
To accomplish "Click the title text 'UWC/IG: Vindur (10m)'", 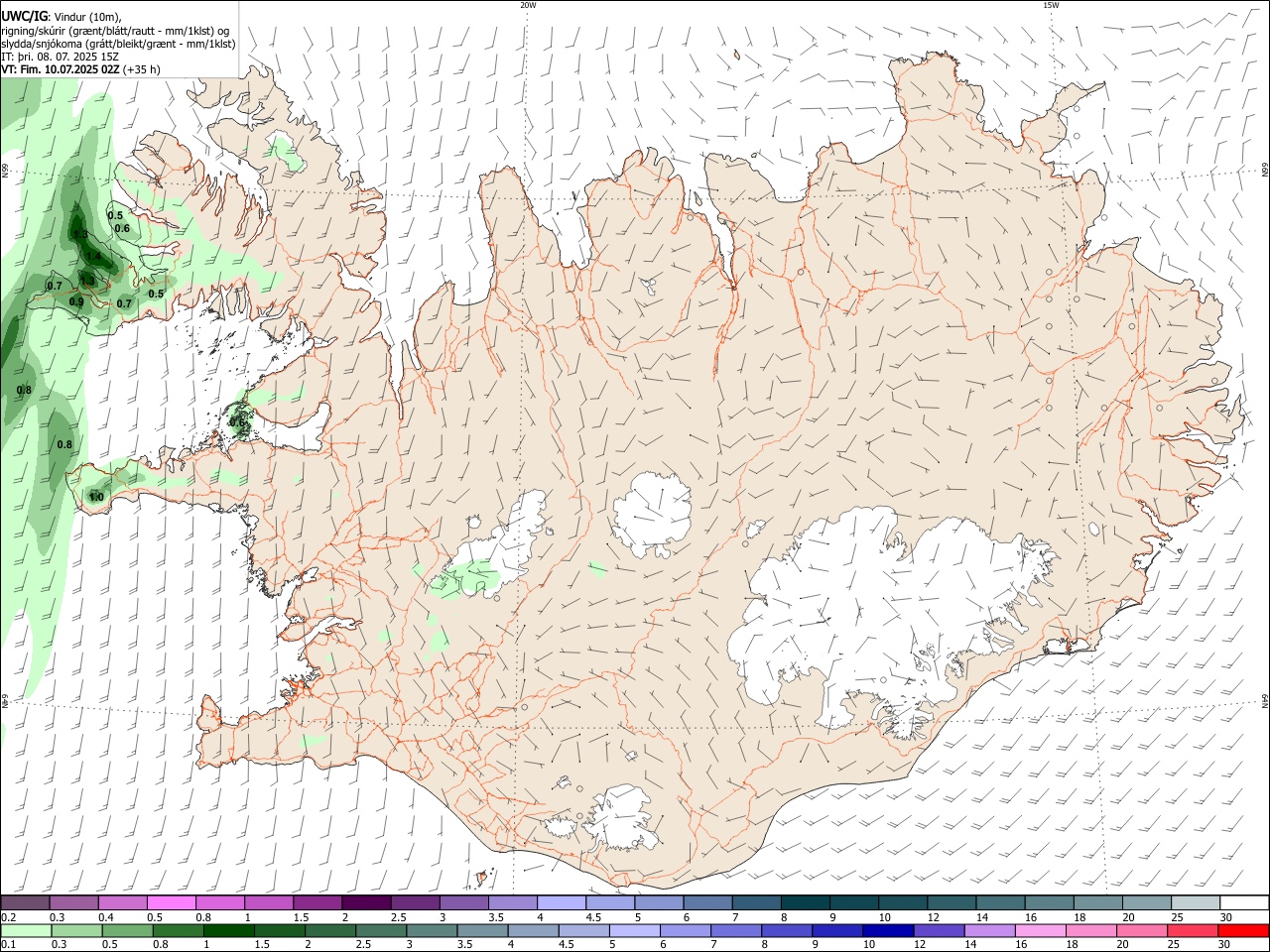I will click(x=62, y=16).
